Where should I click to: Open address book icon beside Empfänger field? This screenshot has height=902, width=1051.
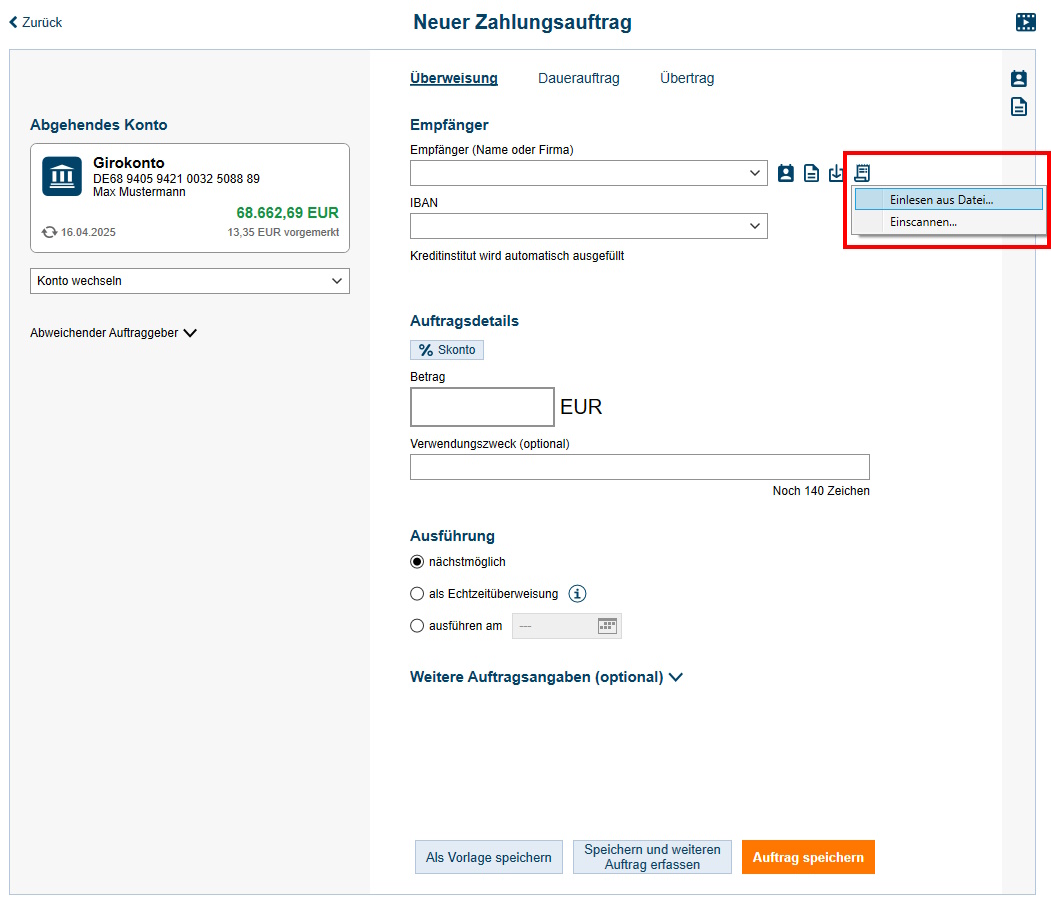(x=786, y=173)
